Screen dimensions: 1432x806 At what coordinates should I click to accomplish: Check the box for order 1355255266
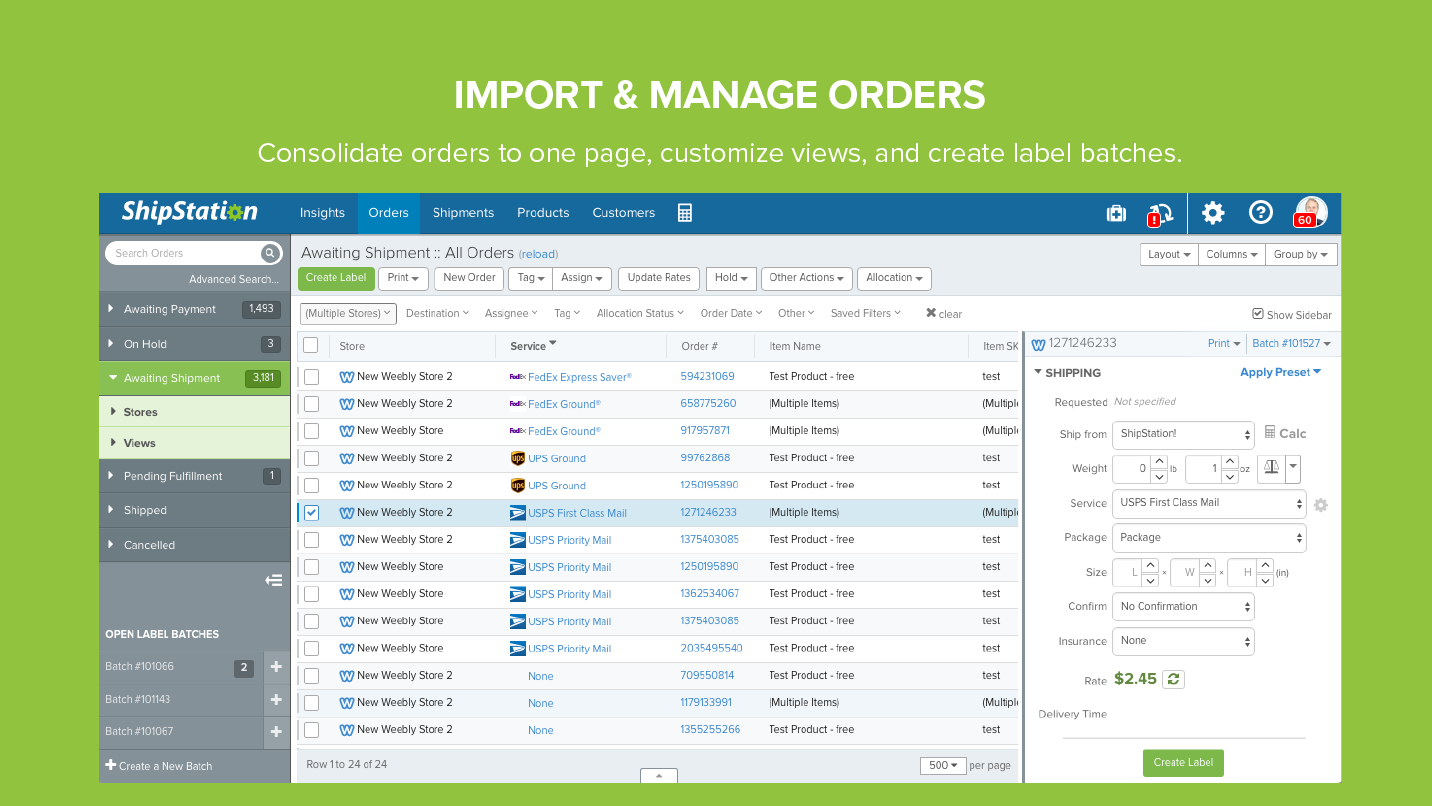(x=312, y=730)
